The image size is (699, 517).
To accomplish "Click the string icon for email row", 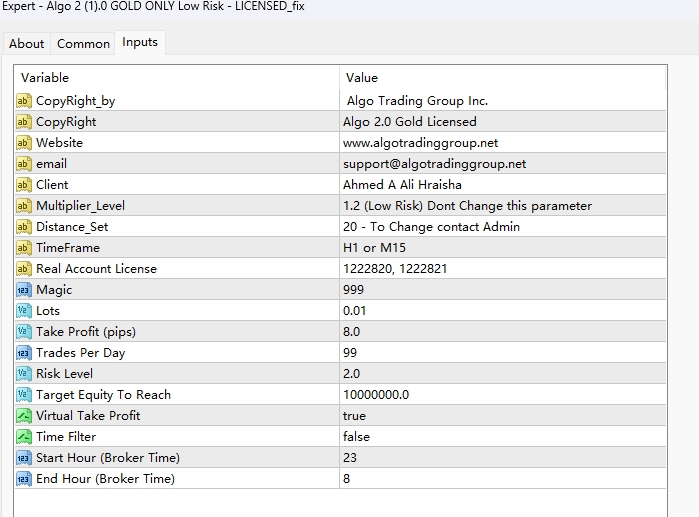I will coord(24,164).
